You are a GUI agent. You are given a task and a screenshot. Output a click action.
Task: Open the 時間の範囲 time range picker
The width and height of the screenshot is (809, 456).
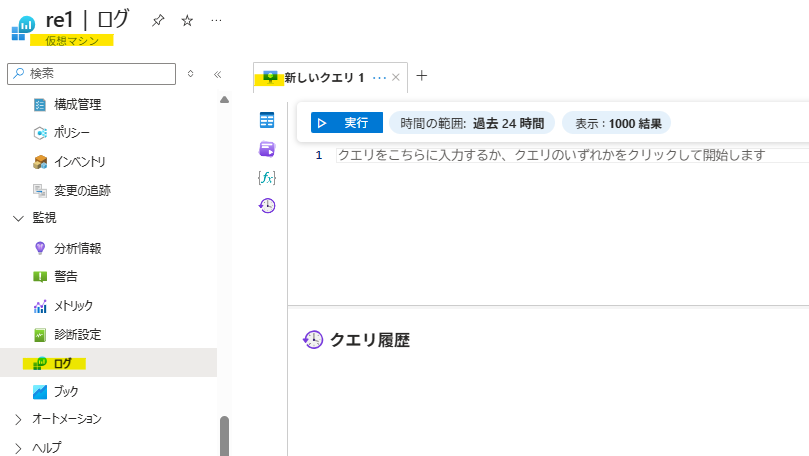[x=472, y=123]
